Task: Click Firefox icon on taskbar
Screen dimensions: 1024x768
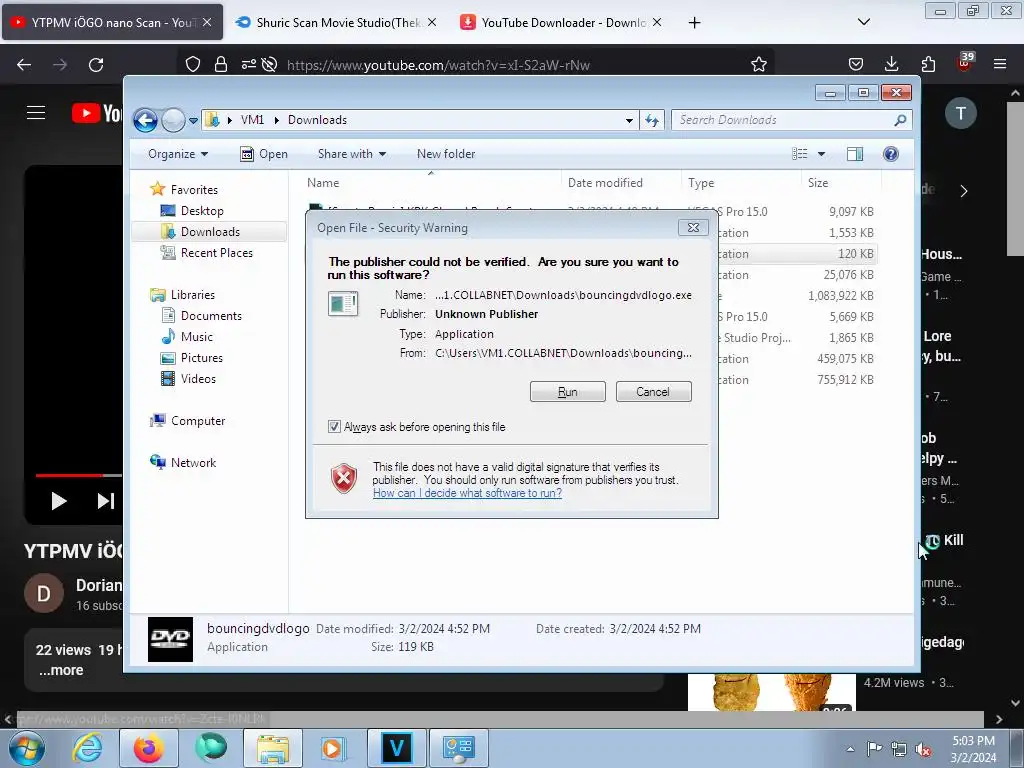Action: coord(149,748)
